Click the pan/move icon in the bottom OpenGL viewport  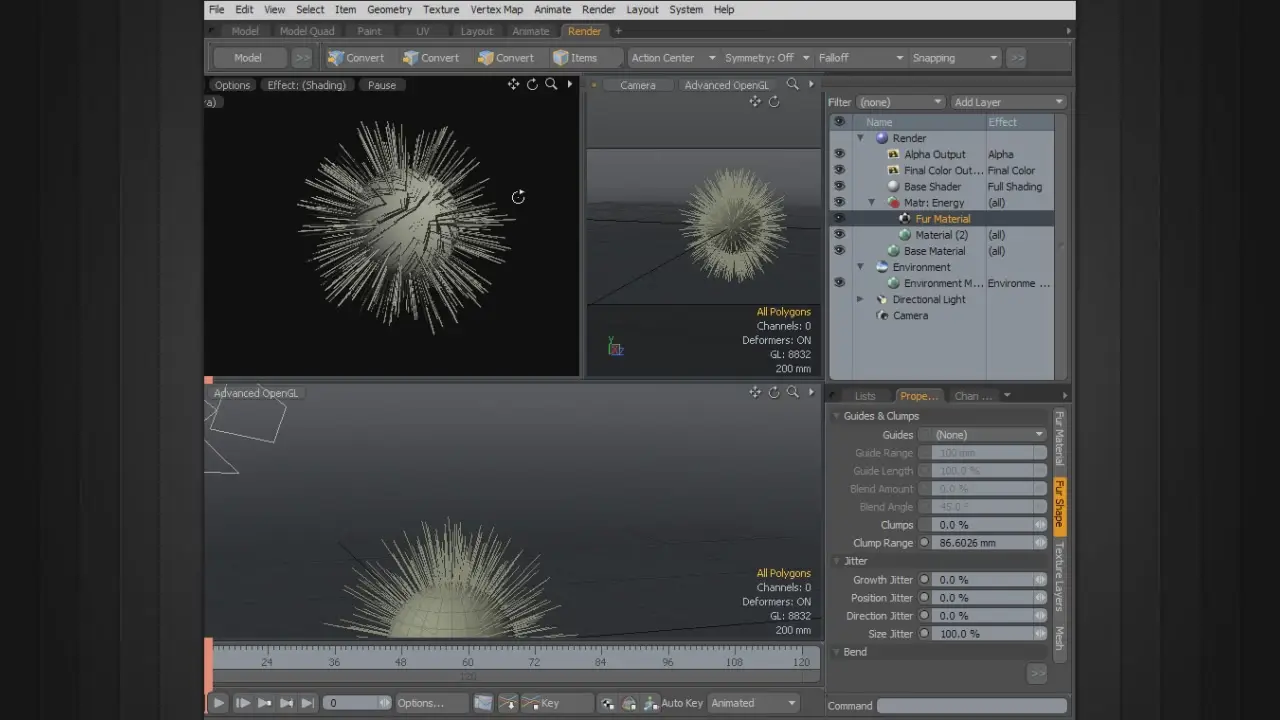coord(755,393)
